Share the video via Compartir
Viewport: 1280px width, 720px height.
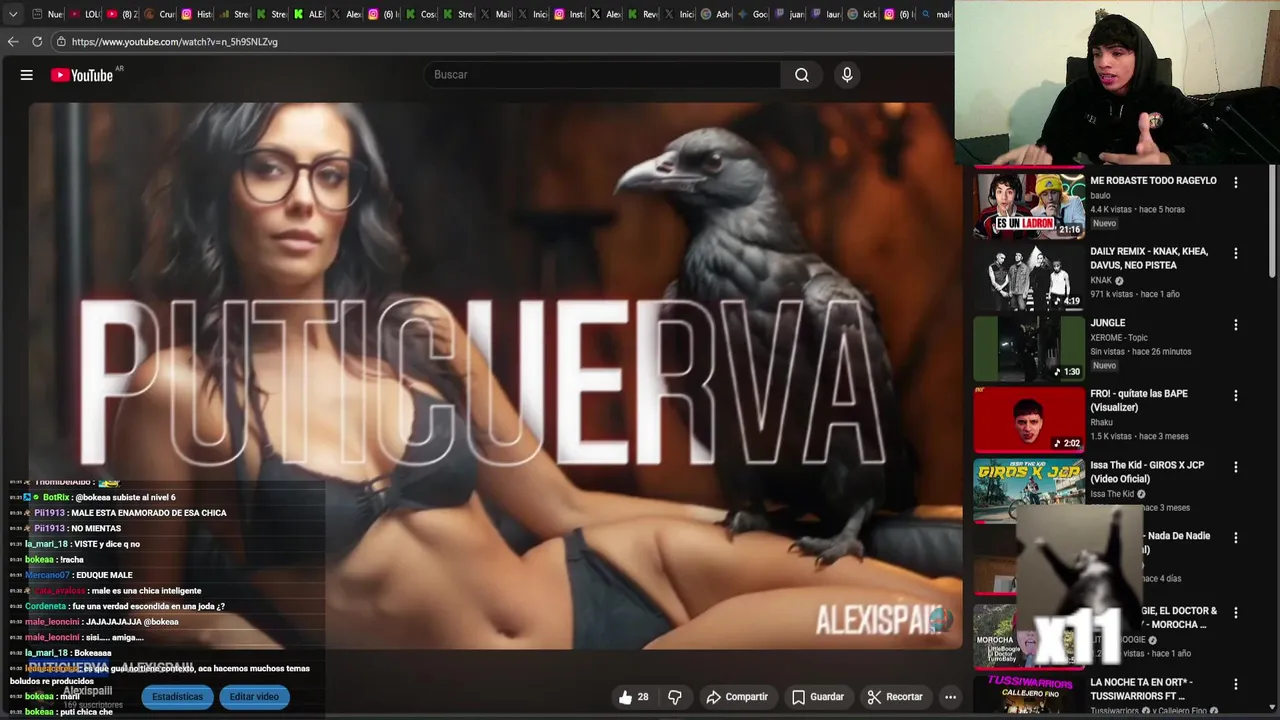(x=737, y=697)
